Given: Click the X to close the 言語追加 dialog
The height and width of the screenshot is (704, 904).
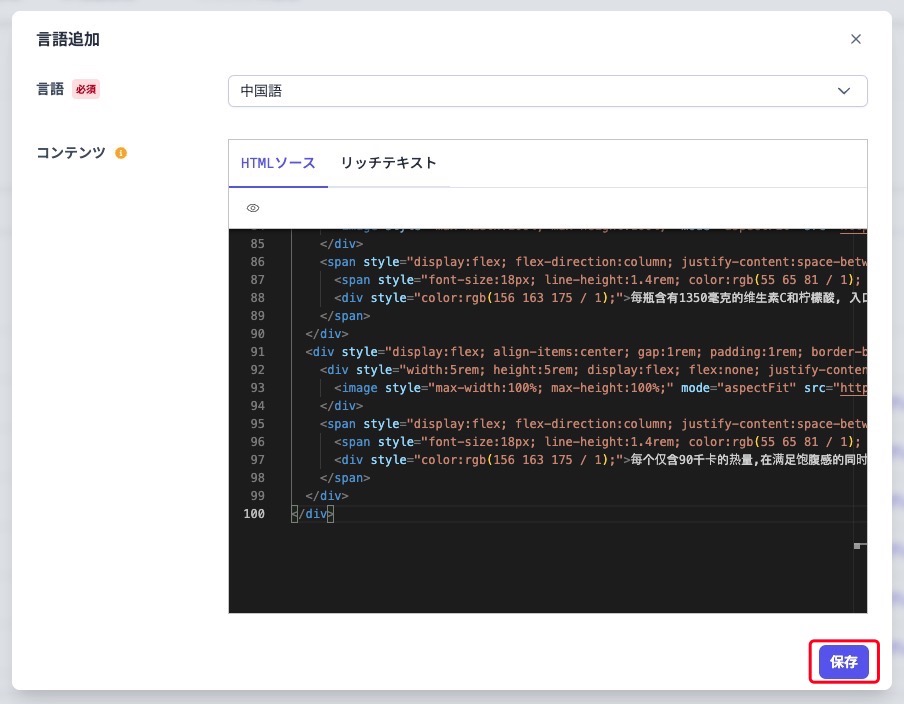Looking at the screenshot, I should tap(856, 39).
